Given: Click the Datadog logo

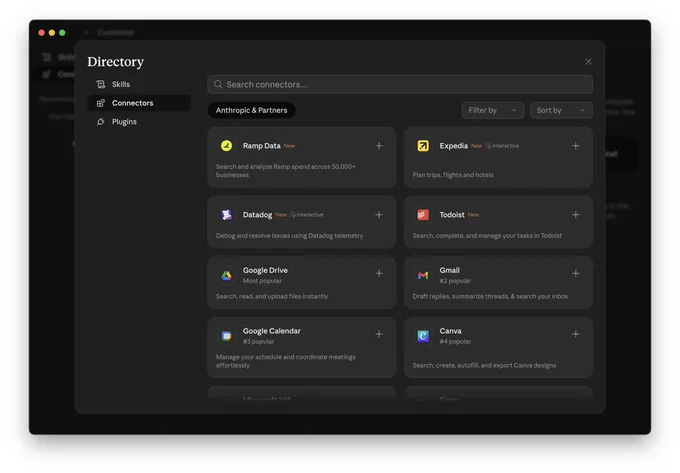Looking at the screenshot, I should [x=226, y=215].
